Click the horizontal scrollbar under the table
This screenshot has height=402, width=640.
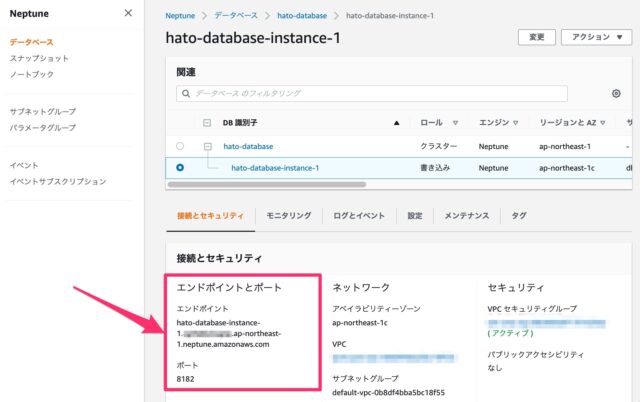(267, 184)
